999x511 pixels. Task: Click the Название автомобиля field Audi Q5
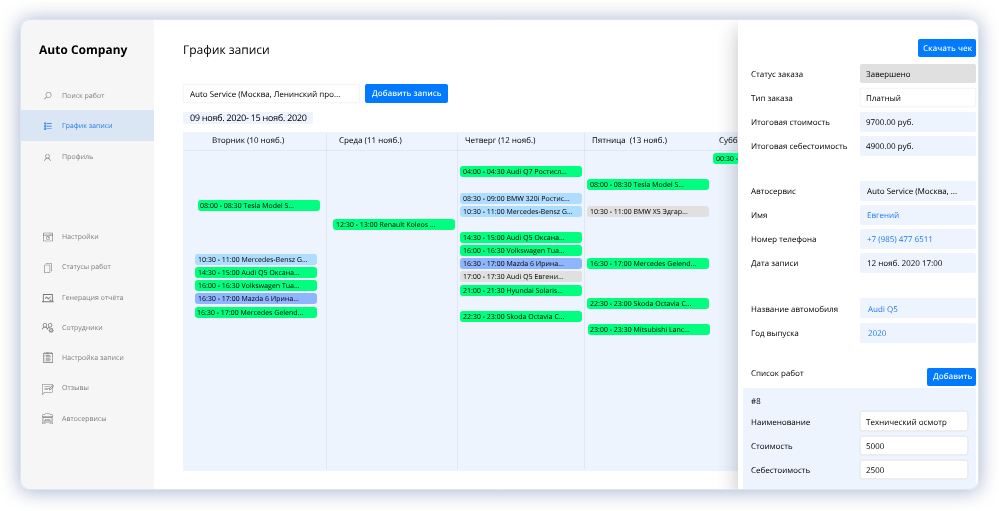point(917,309)
